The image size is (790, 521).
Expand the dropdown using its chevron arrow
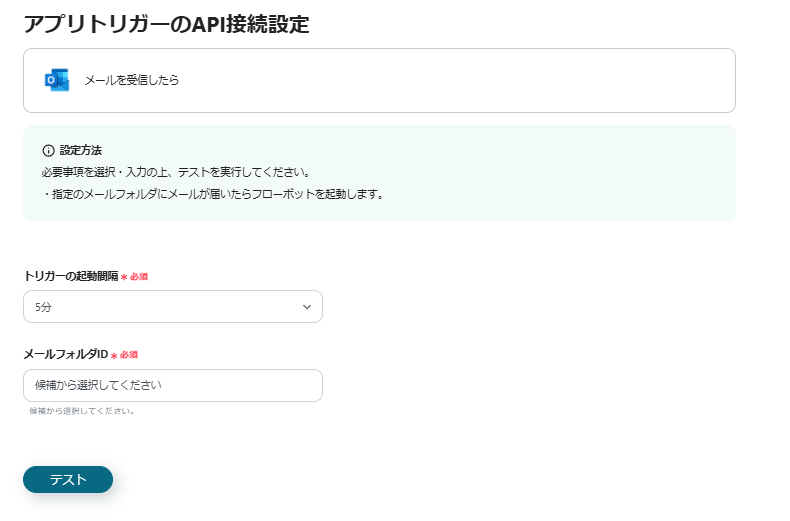[x=307, y=307]
